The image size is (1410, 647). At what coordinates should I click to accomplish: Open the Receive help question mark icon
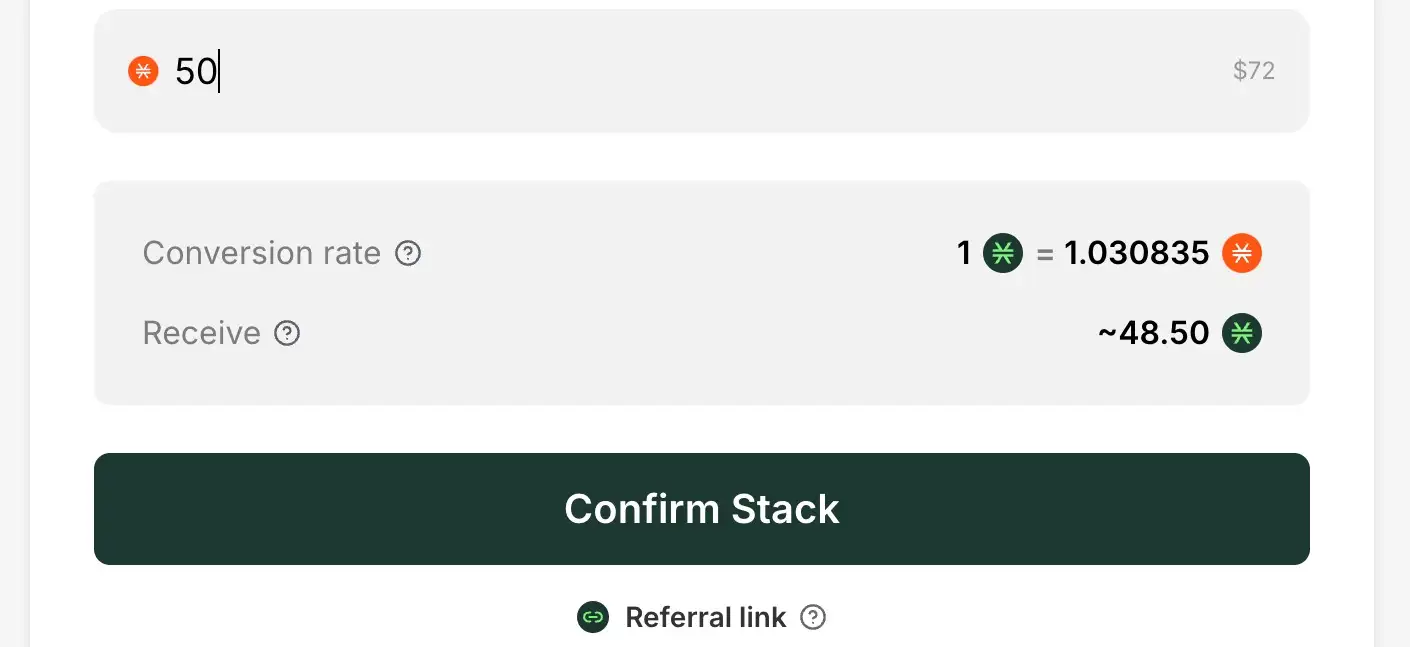click(x=287, y=333)
